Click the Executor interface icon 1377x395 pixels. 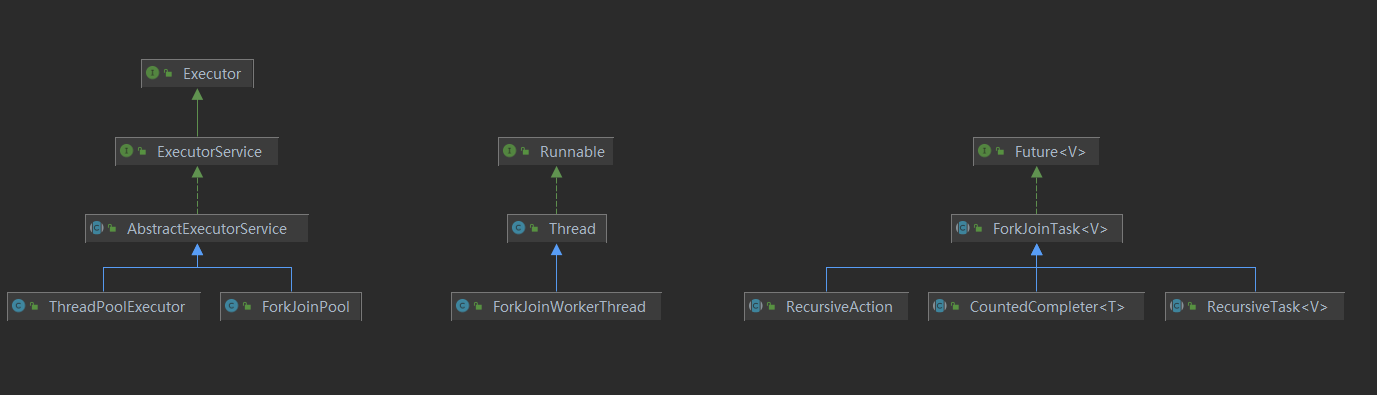pos(153,73)
